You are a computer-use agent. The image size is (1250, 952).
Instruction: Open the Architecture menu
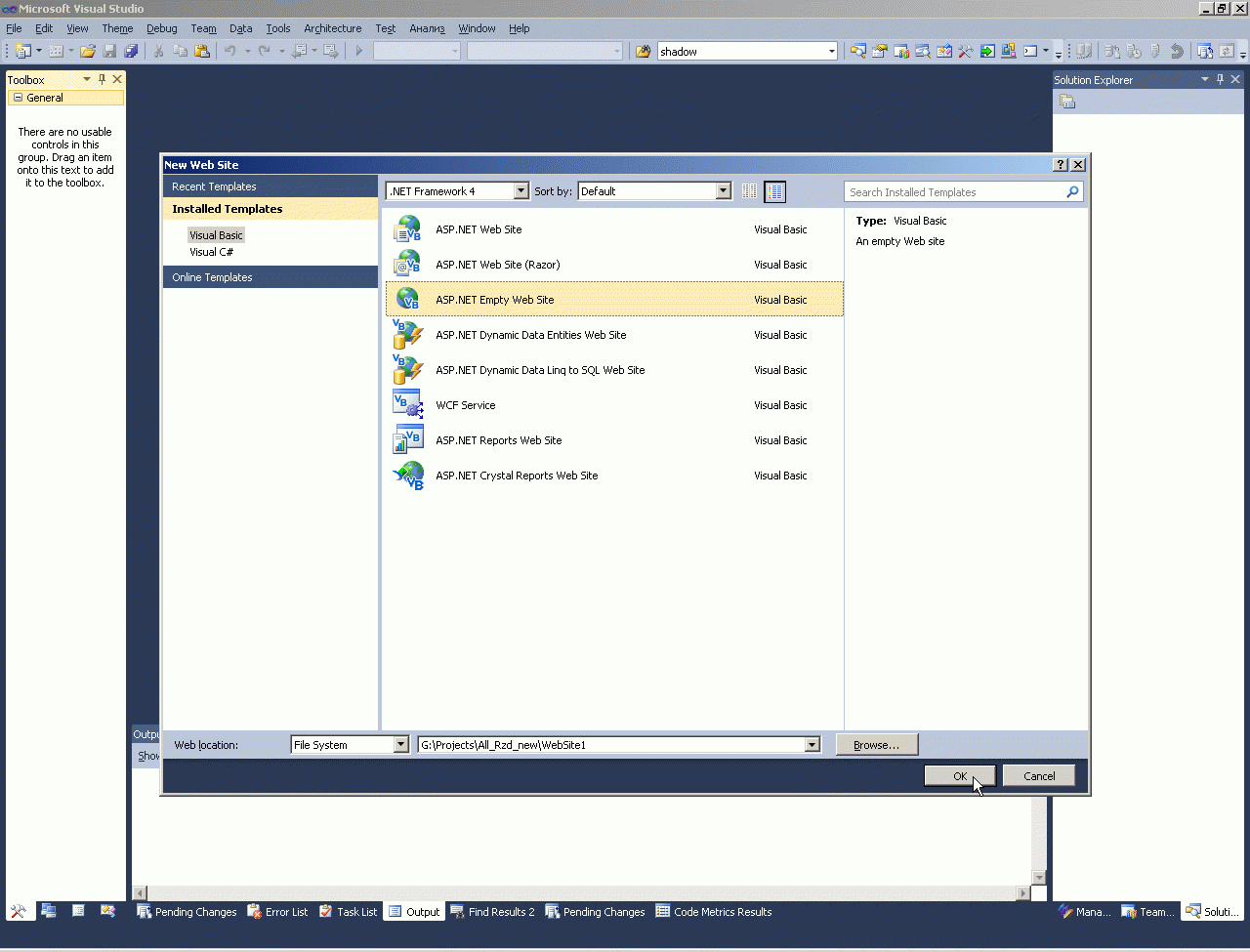tap(333, 28)
